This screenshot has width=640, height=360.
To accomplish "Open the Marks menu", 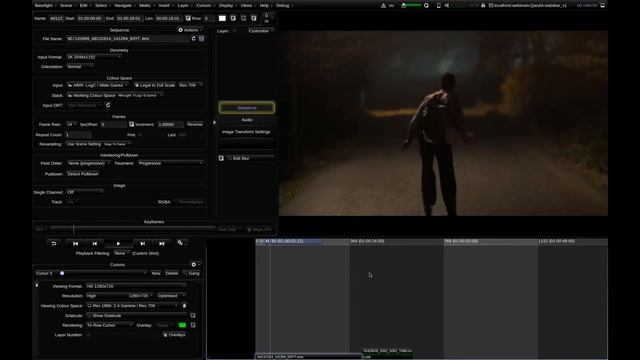I will click(145, 6).
